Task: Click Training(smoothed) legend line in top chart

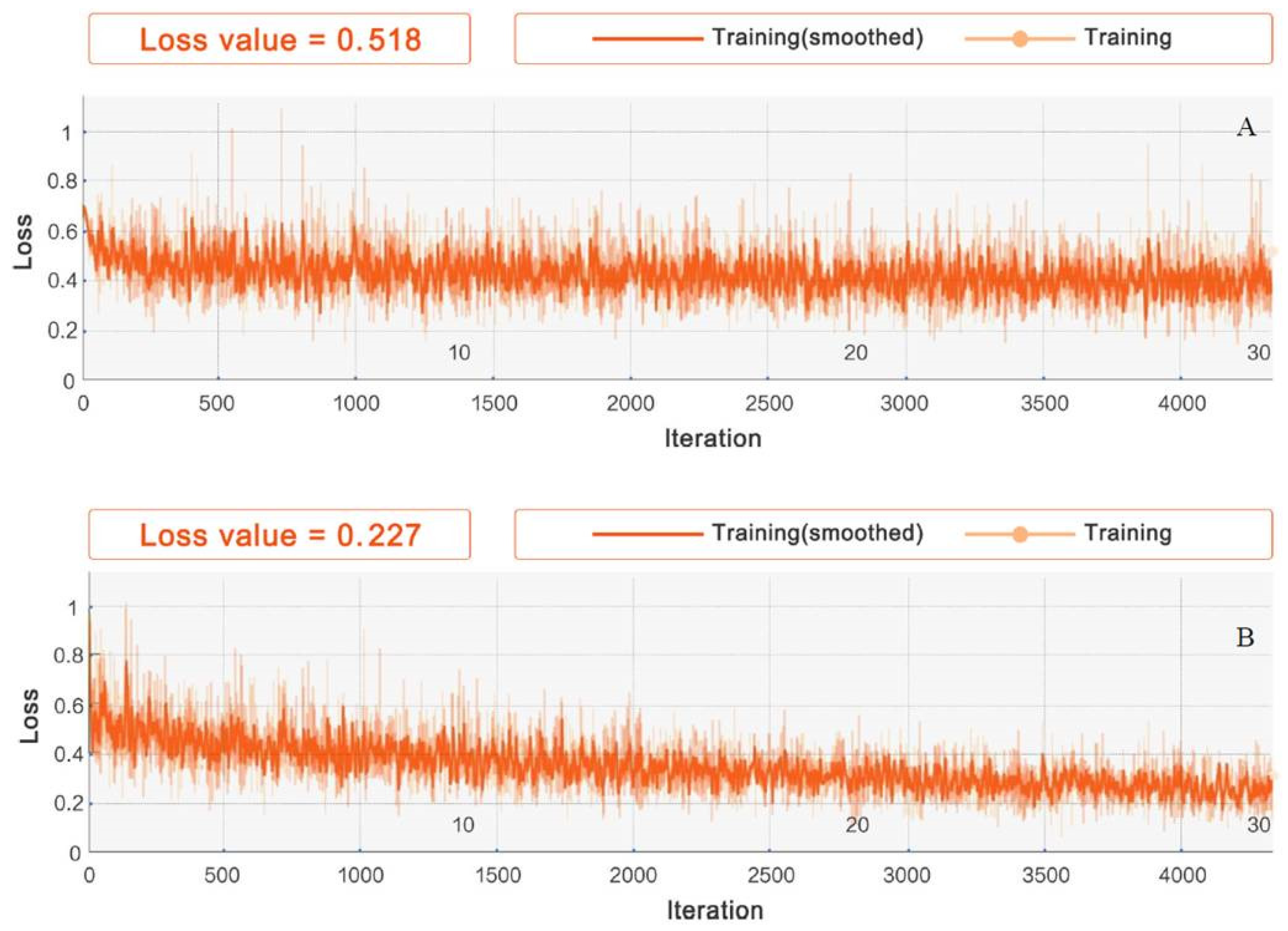Action: click(647, 39)
